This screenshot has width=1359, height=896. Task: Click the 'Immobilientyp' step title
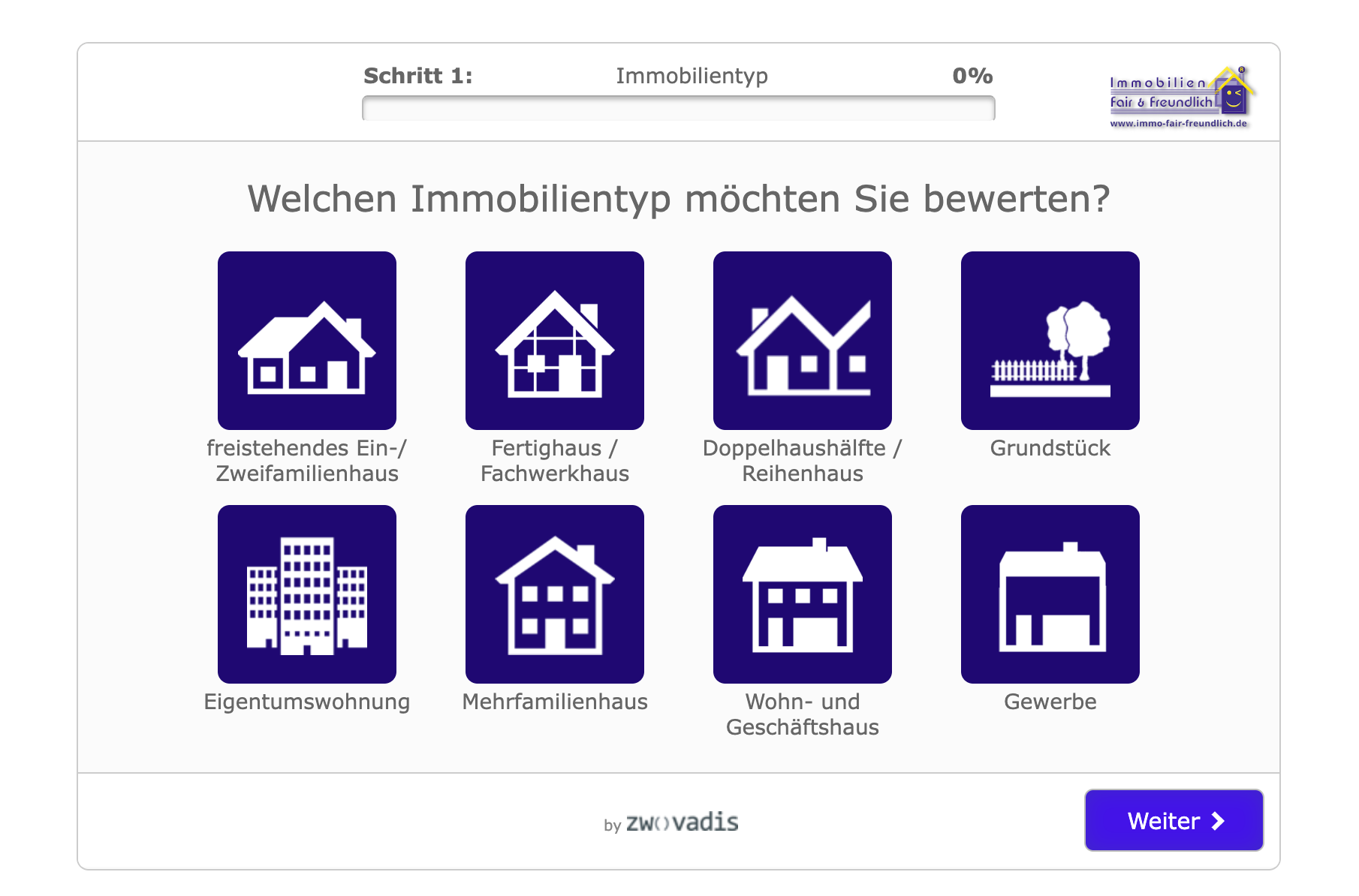pos(692,77)
